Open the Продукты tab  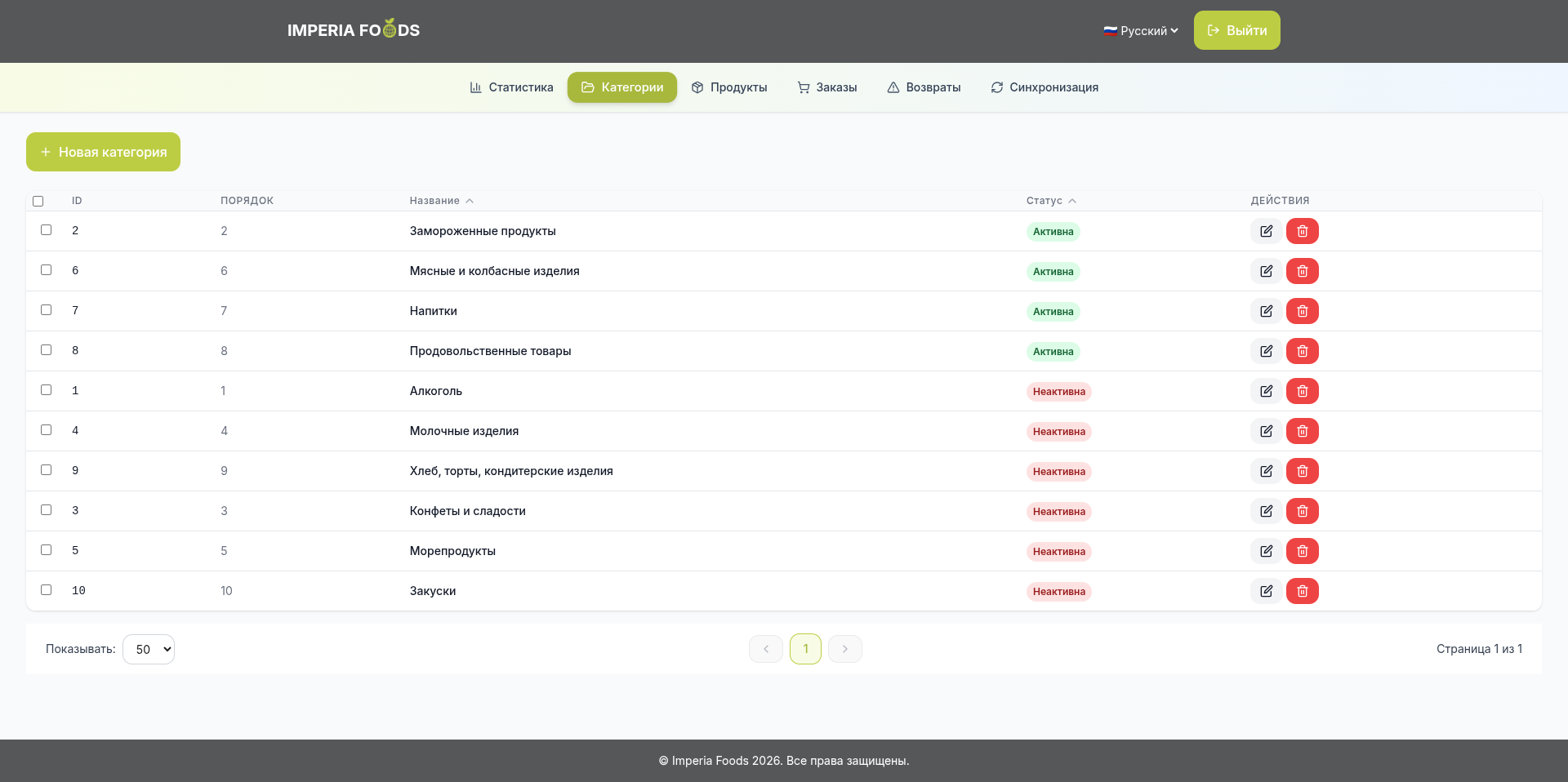tap(729, 87)
